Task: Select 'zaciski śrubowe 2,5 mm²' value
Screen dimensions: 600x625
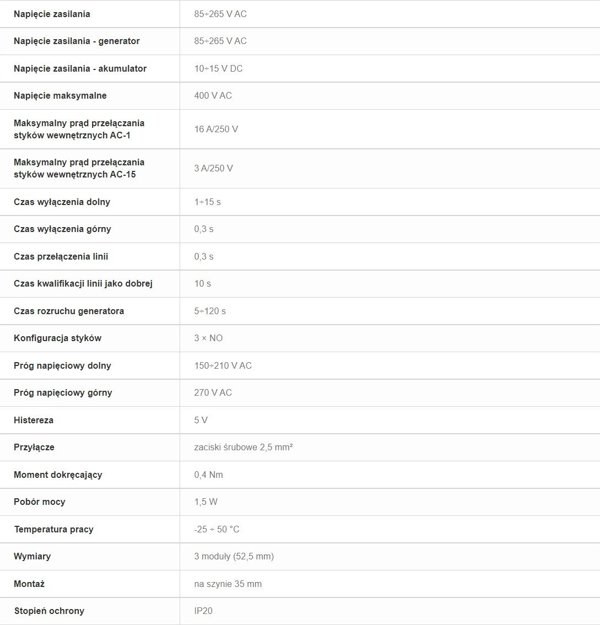Action: coord(244,447)
